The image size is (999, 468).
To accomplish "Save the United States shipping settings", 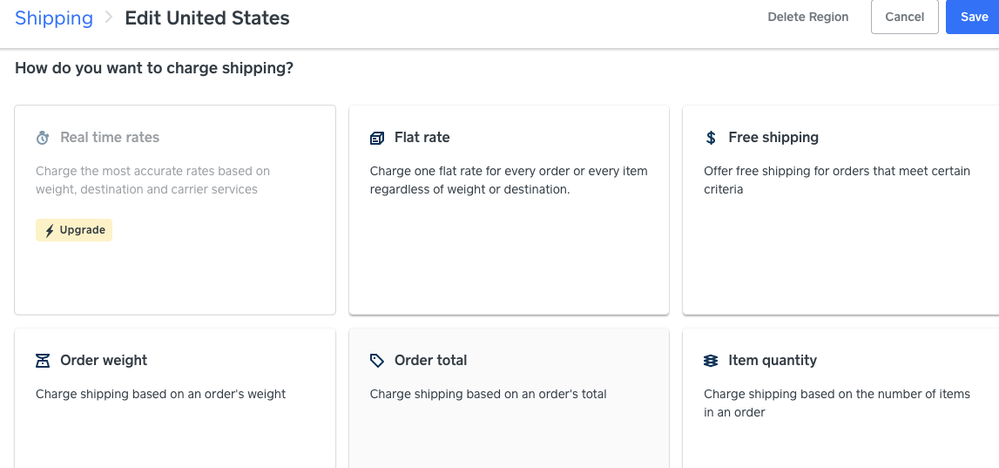I will pos(973,17).
